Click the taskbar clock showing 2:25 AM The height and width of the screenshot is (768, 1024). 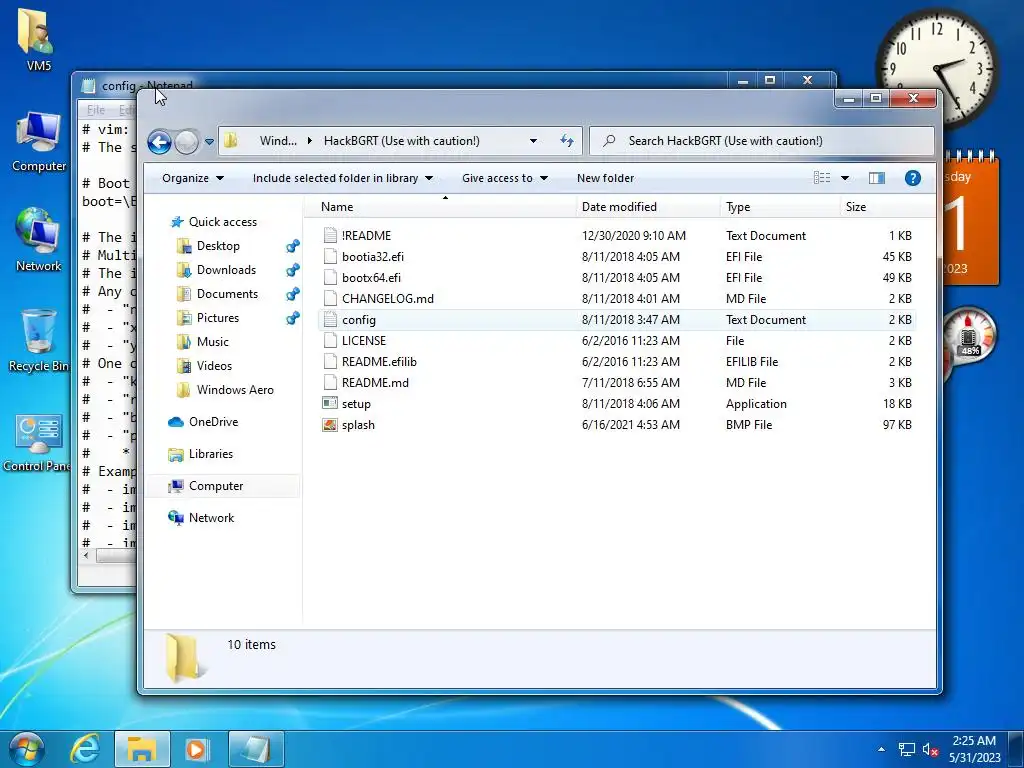pyautogui.click(x=974, y=749)
